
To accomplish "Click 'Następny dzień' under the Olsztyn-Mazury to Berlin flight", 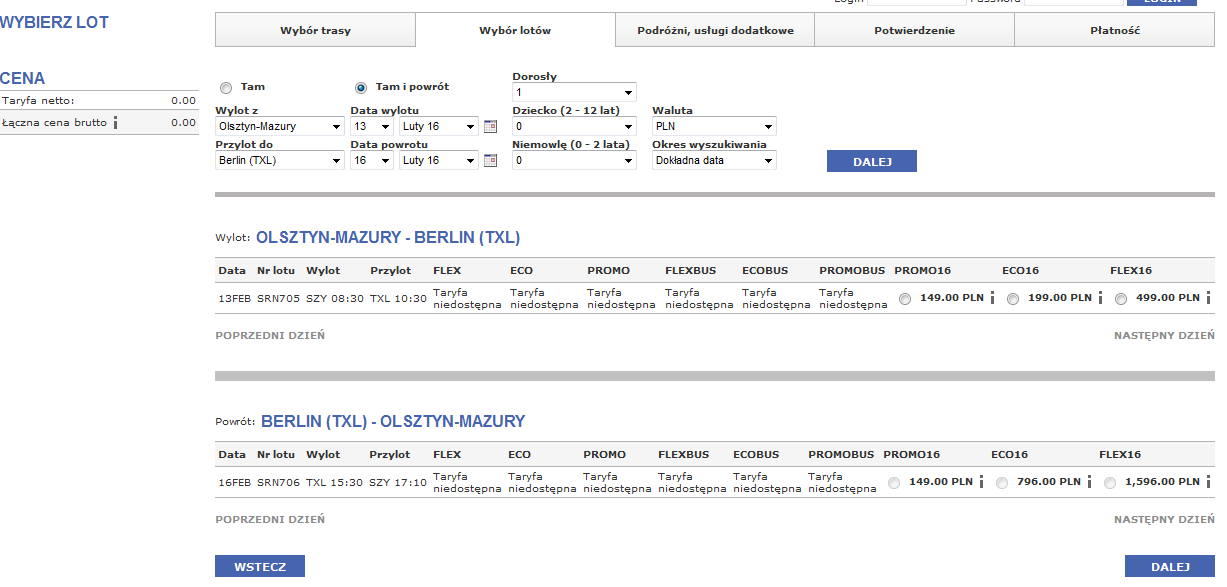I will (x=1164, y=336).
